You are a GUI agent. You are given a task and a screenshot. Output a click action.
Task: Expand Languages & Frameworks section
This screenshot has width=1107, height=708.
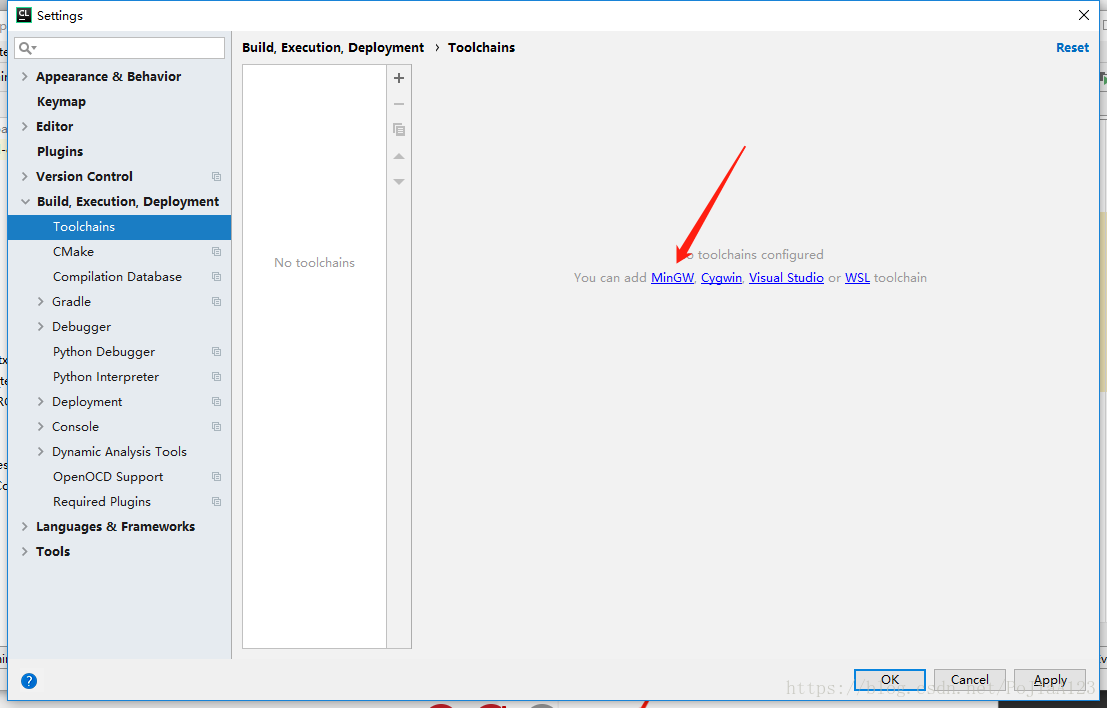[25, 527]
